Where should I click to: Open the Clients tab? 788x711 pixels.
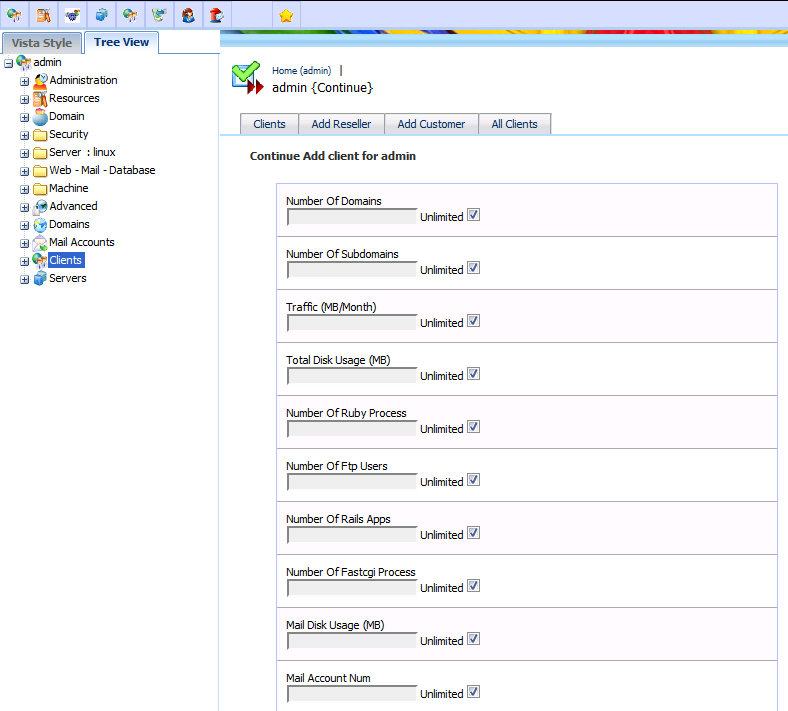coord(269,124)
